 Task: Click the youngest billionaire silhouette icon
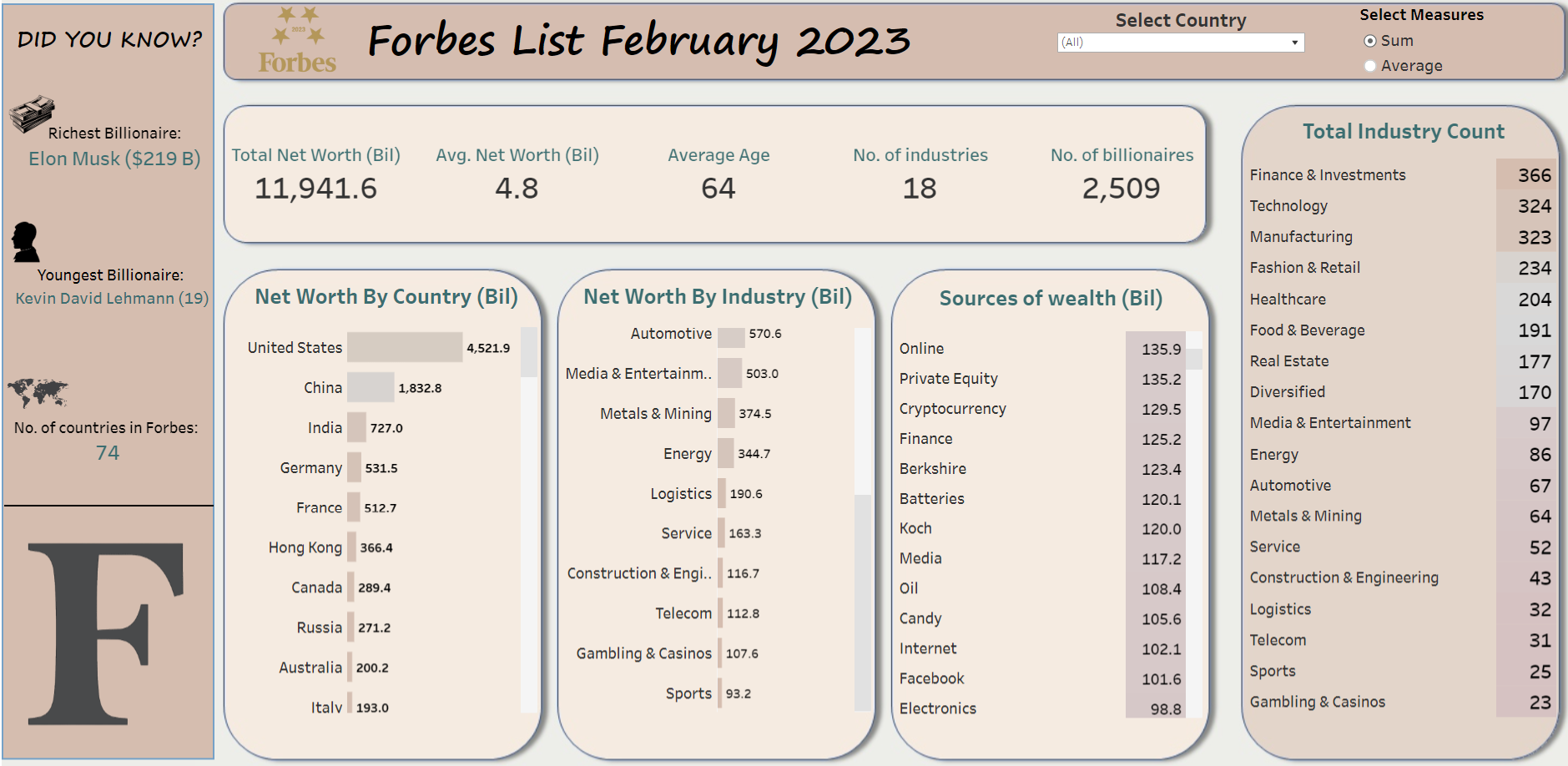(26, 242)
